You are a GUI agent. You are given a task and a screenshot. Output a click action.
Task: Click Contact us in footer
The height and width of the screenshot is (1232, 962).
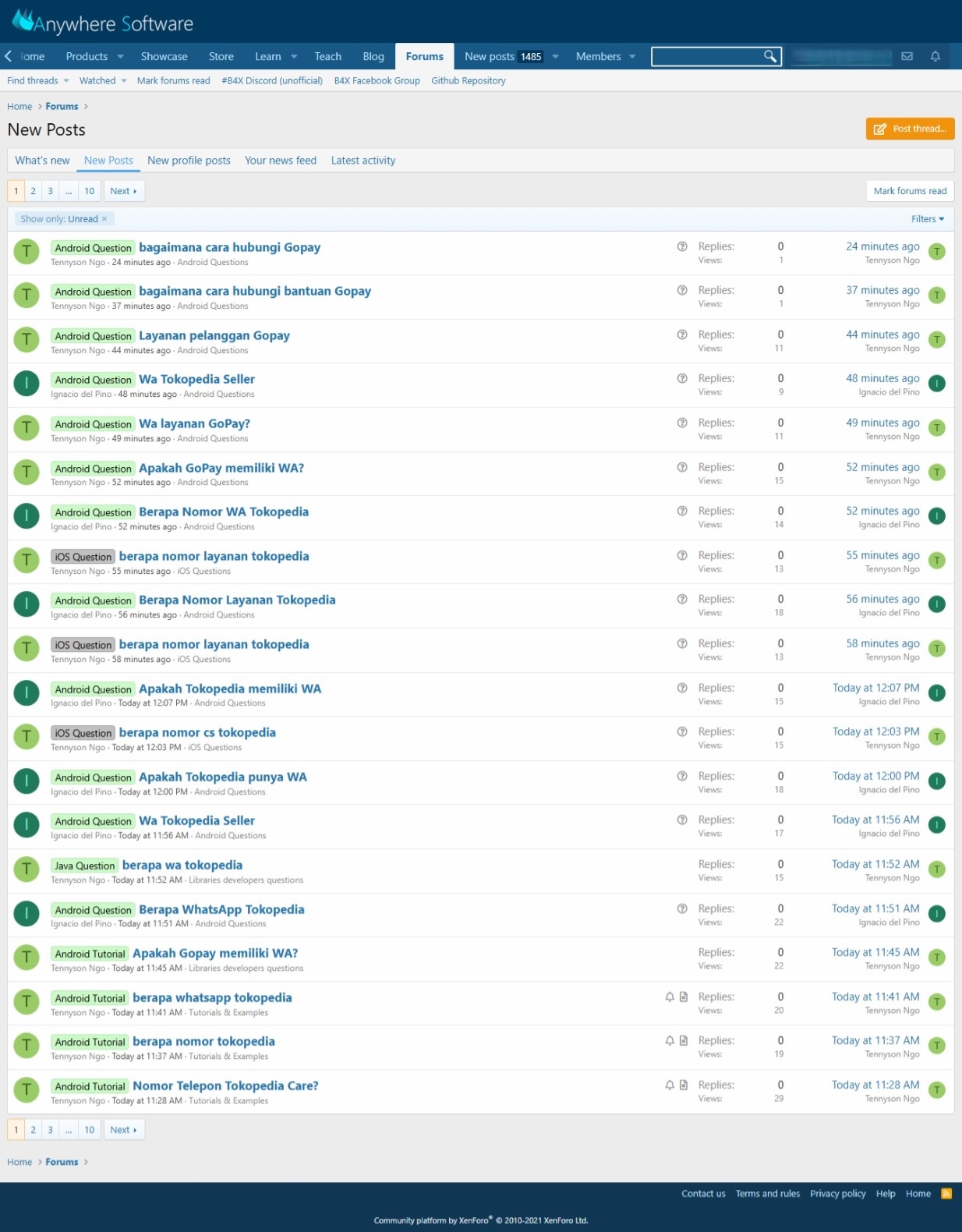coord(703,1193)
